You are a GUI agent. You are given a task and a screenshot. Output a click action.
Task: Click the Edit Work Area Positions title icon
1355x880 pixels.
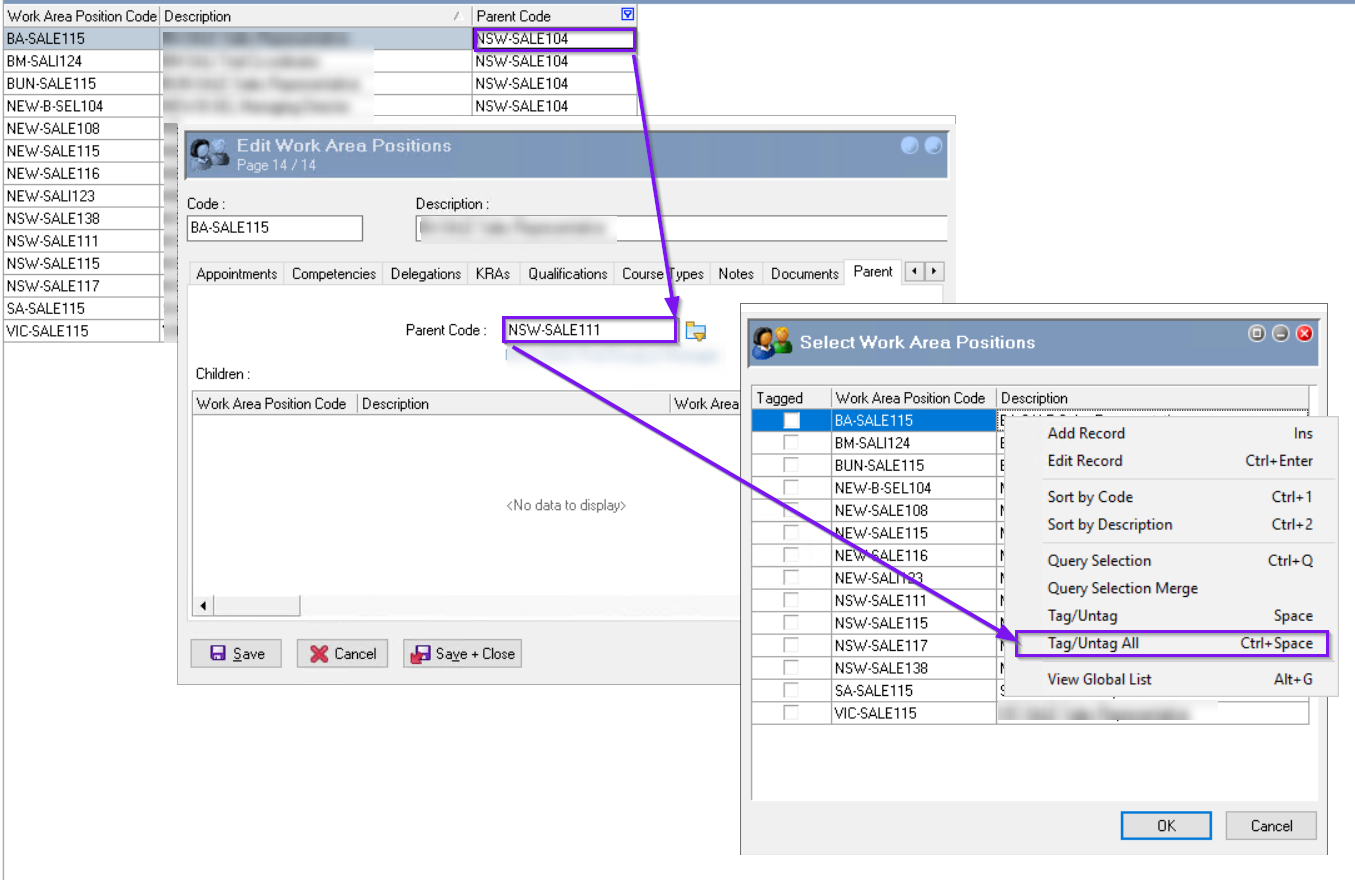209,153
